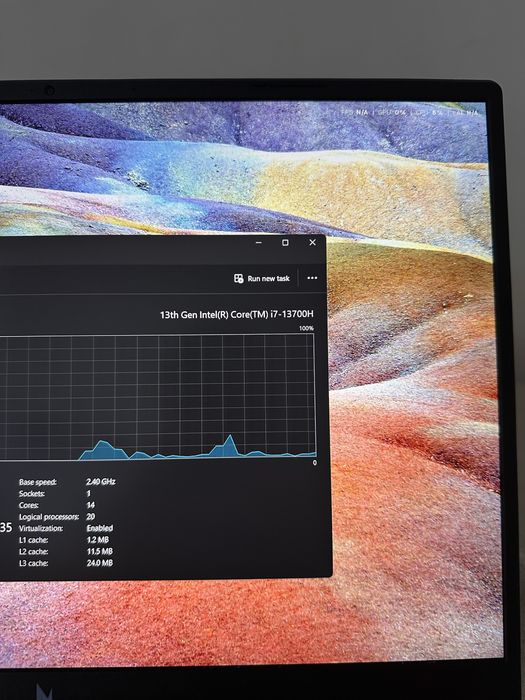Image resolution: width=525 pixels, height=700 pixels.
Task: Click the 'L1 cache:' label
Action: point(33,540)
